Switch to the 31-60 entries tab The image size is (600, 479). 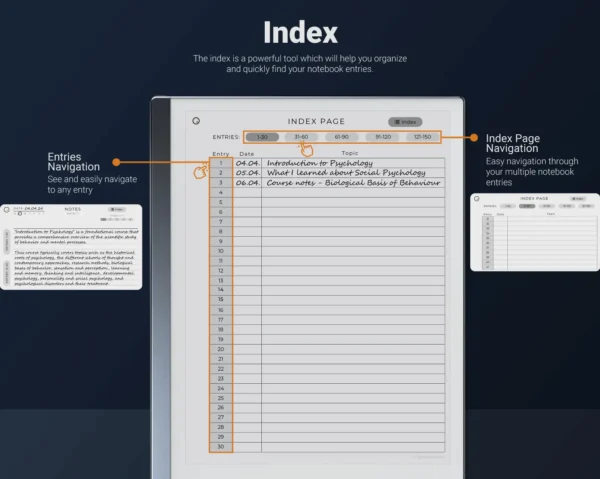coord(302,136)
